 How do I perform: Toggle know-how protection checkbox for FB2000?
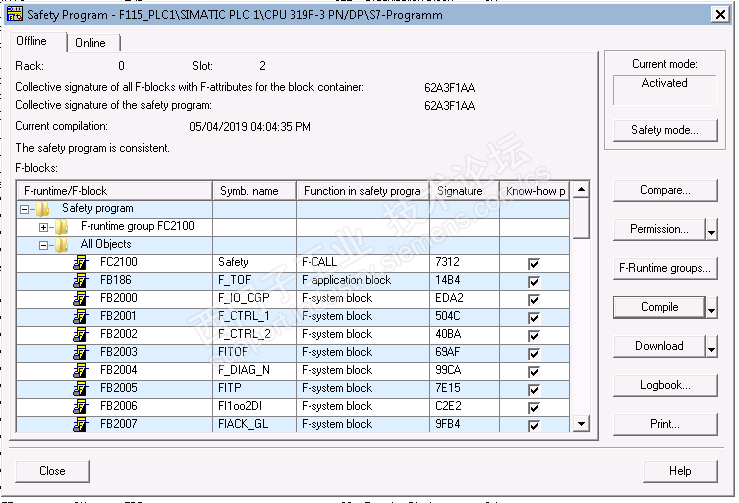pyautogui.click(x=534, y=299)
